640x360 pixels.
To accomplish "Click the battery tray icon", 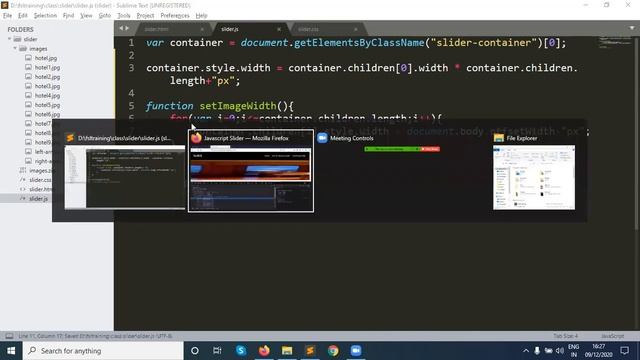I will pyautogui.click(x=549, y=351).
